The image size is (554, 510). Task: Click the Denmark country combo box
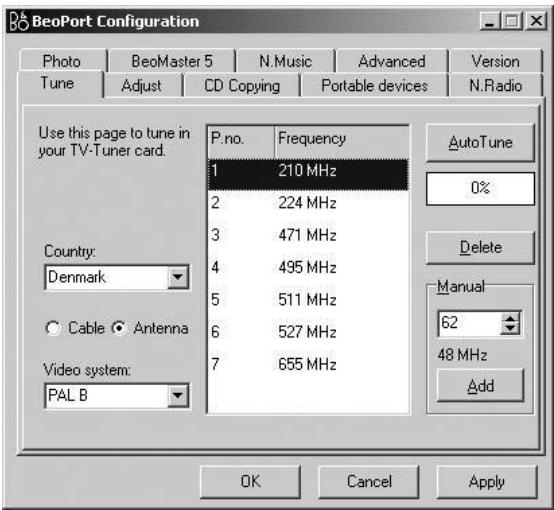pos(117,277)
